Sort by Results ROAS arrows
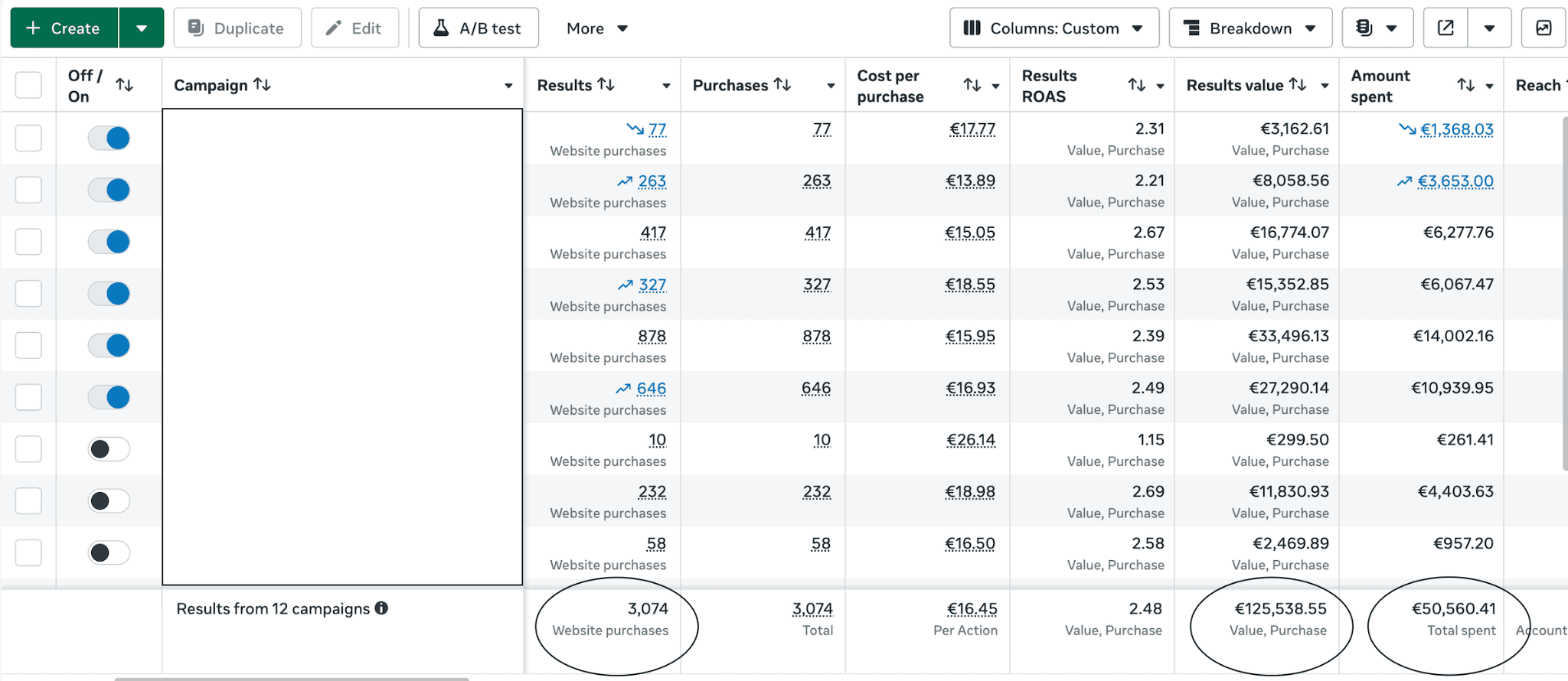1568x681 pixels. coord(1137,85)
